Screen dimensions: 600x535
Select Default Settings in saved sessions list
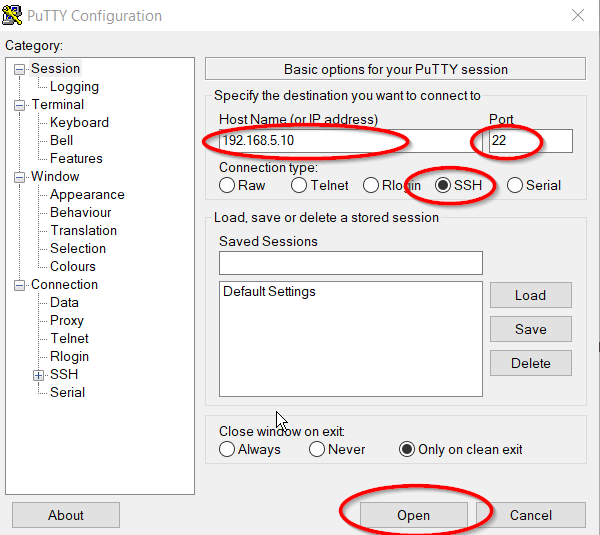(269, 292)
